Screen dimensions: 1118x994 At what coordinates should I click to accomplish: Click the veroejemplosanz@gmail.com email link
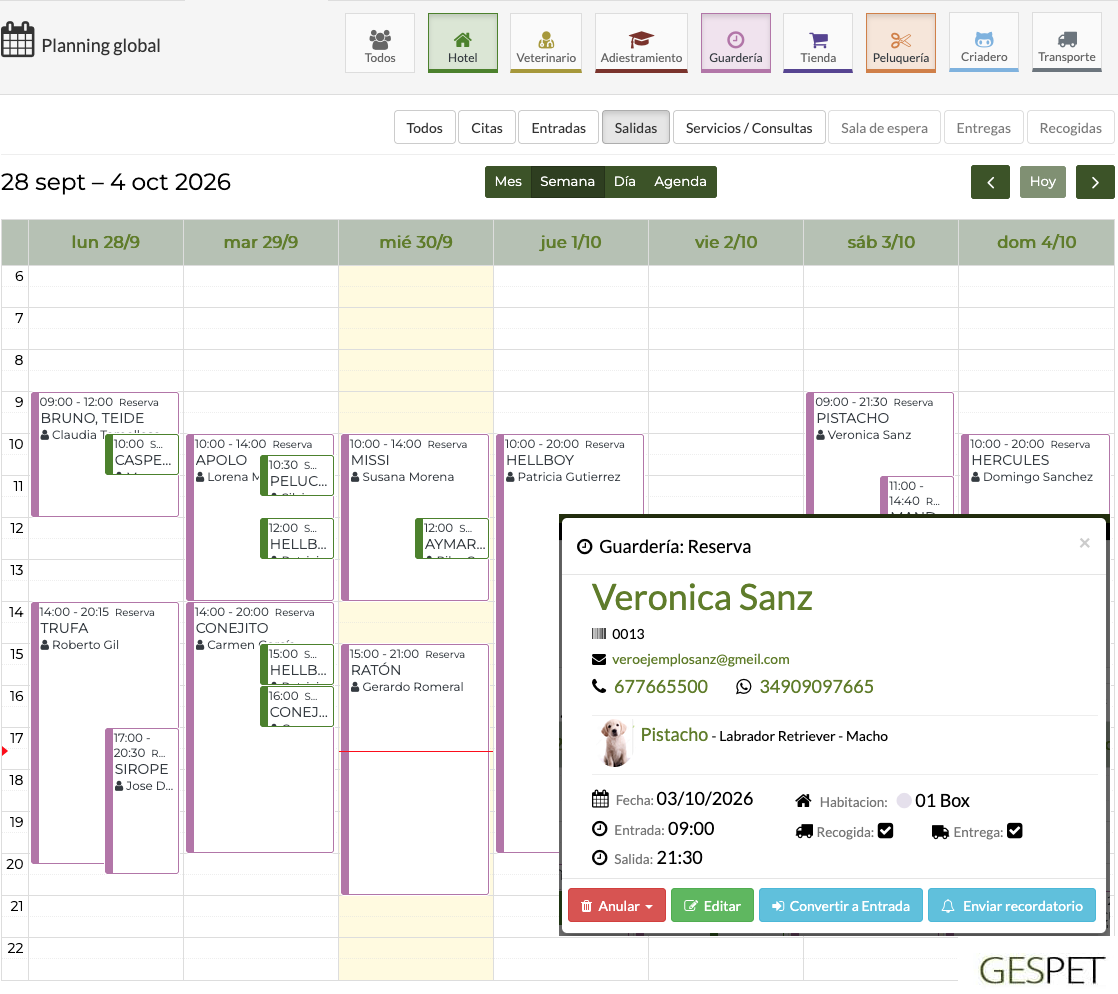pyautogui.click(x=700, y=660)
